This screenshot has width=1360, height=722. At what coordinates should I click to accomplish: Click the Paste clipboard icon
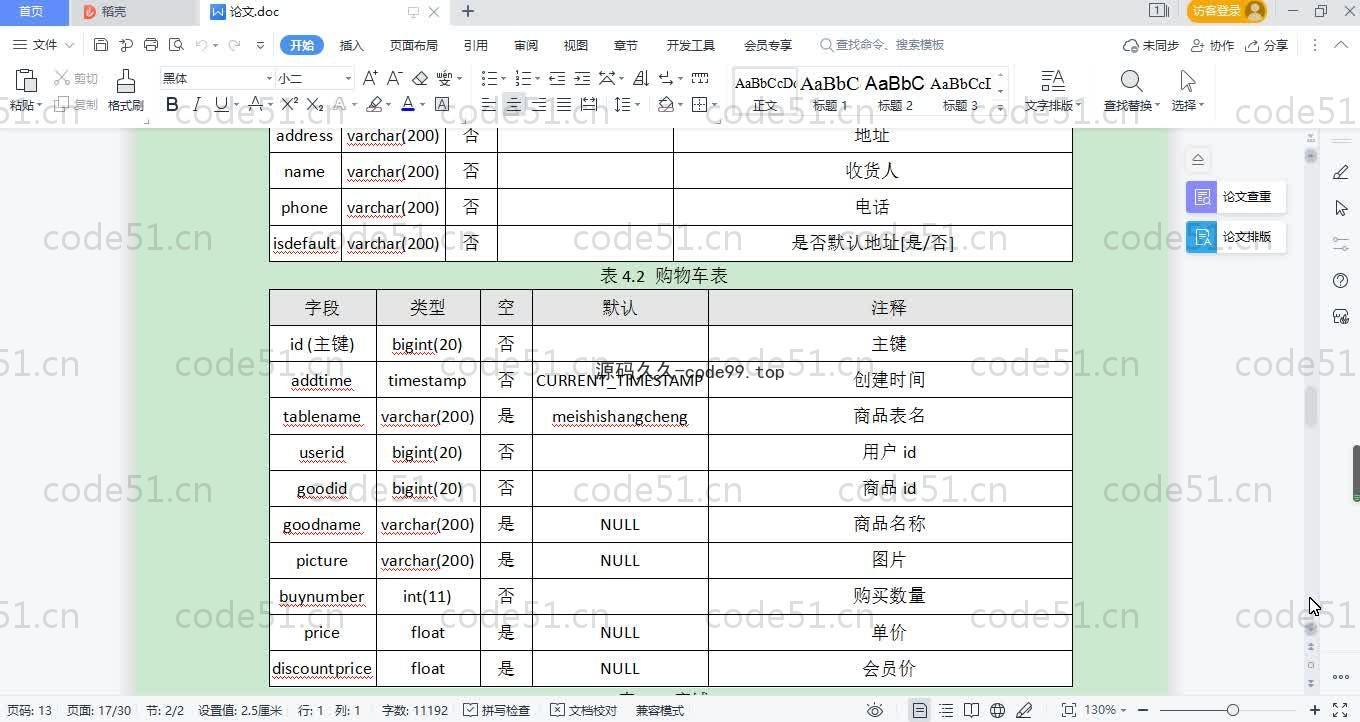pyautogui.click(x=26, y=81)
